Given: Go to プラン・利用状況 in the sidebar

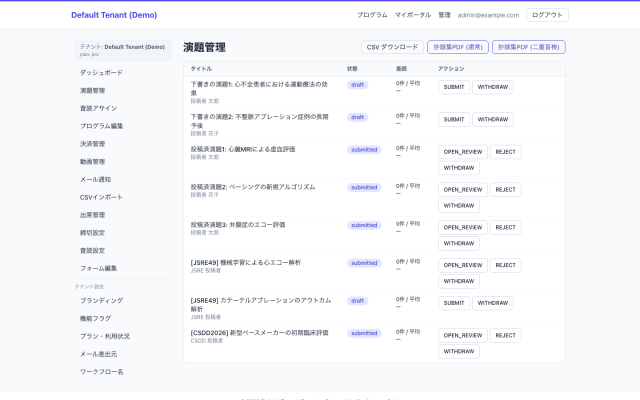Looking at the screenshot, I should pyautogui.click(x=123, y=336).
